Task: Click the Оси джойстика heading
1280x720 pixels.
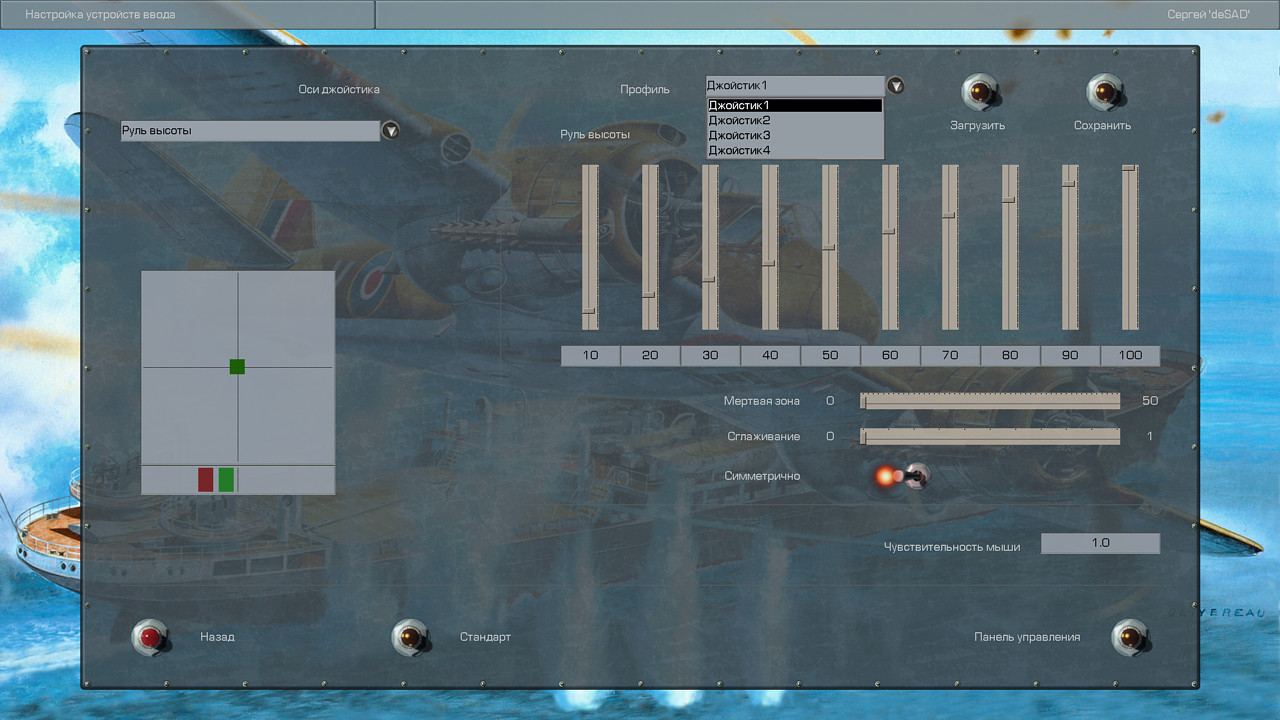Action: (x=339, y=89)
